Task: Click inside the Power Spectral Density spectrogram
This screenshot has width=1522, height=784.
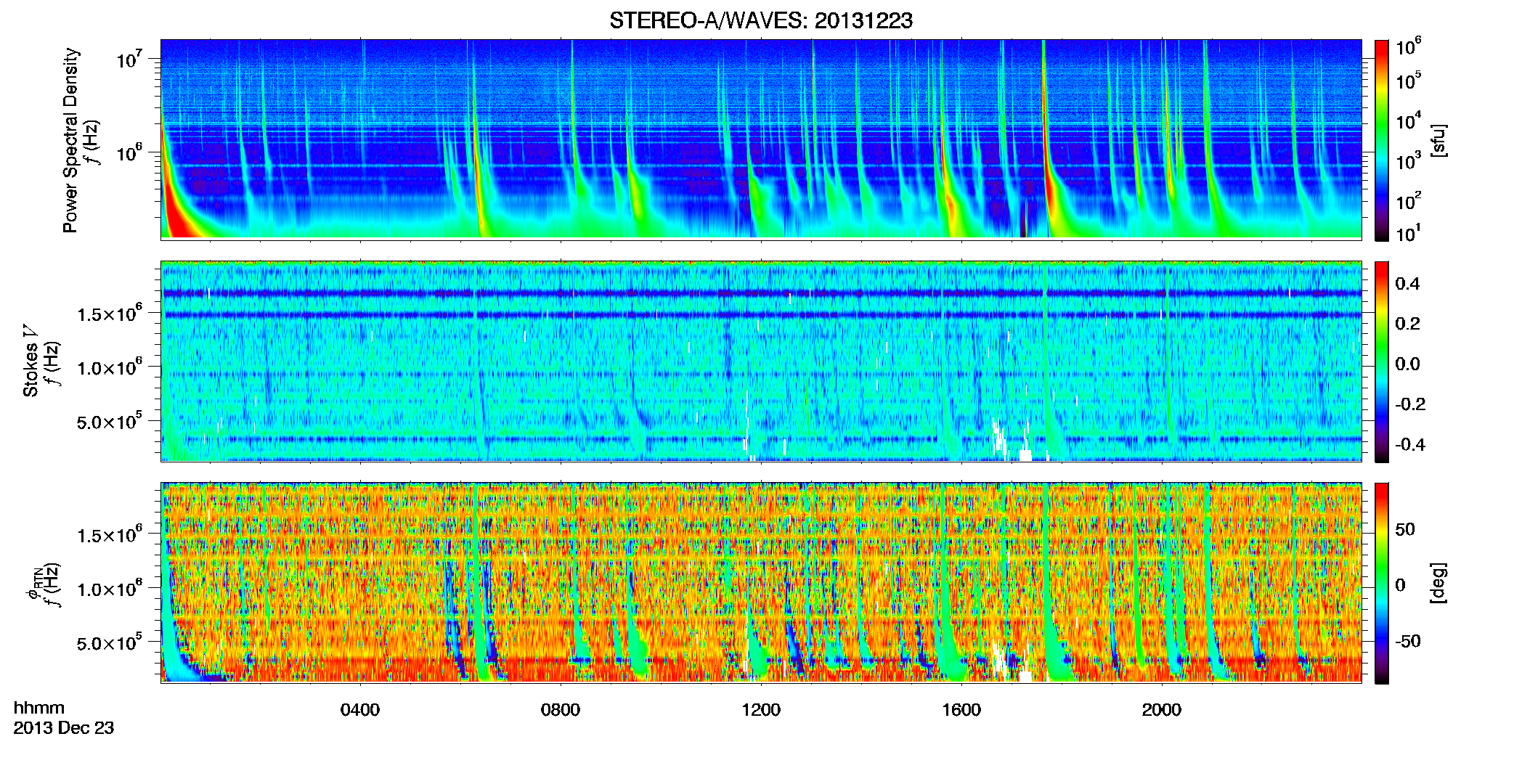Action: tap(761, 139)
